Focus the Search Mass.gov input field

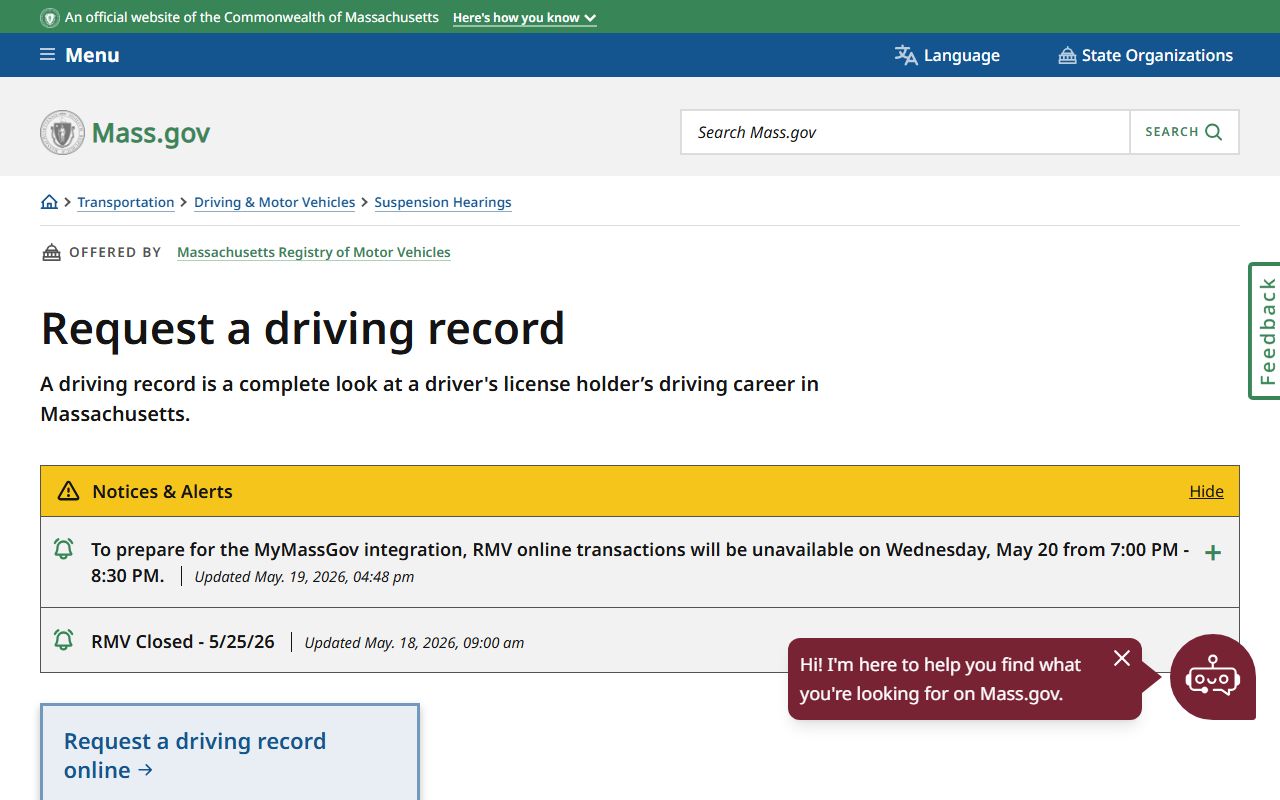click(905, 132)
